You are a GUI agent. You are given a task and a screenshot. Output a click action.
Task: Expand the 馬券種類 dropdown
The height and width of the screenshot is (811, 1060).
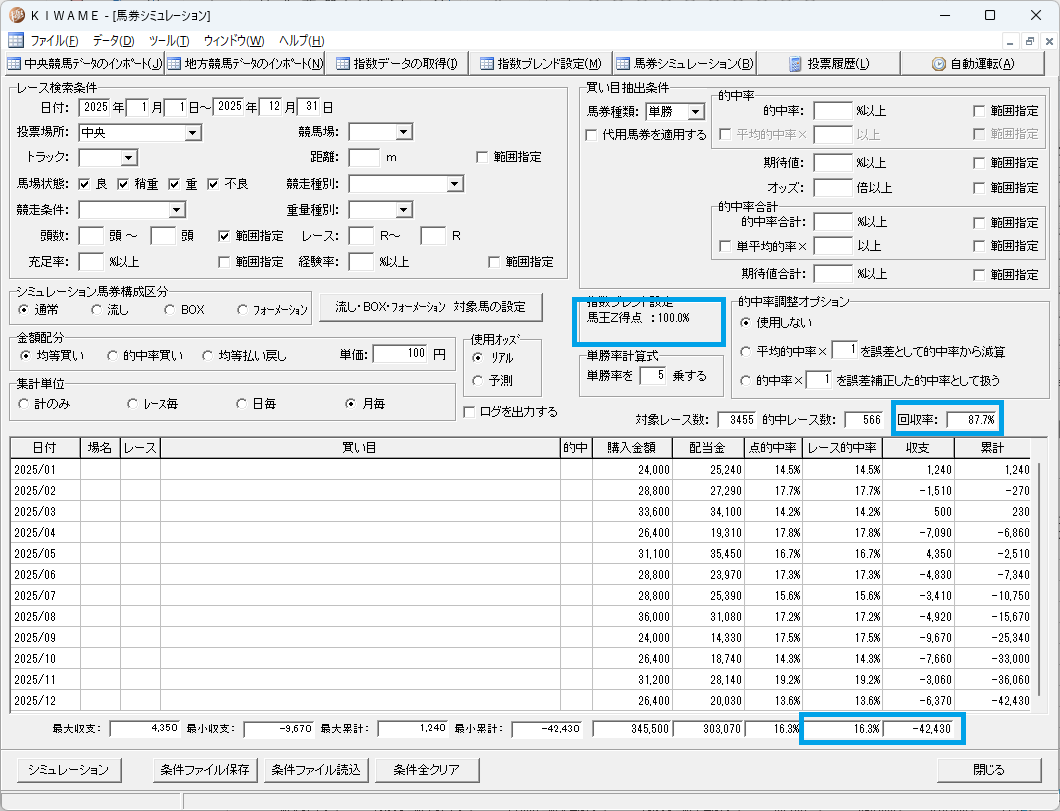696,112
